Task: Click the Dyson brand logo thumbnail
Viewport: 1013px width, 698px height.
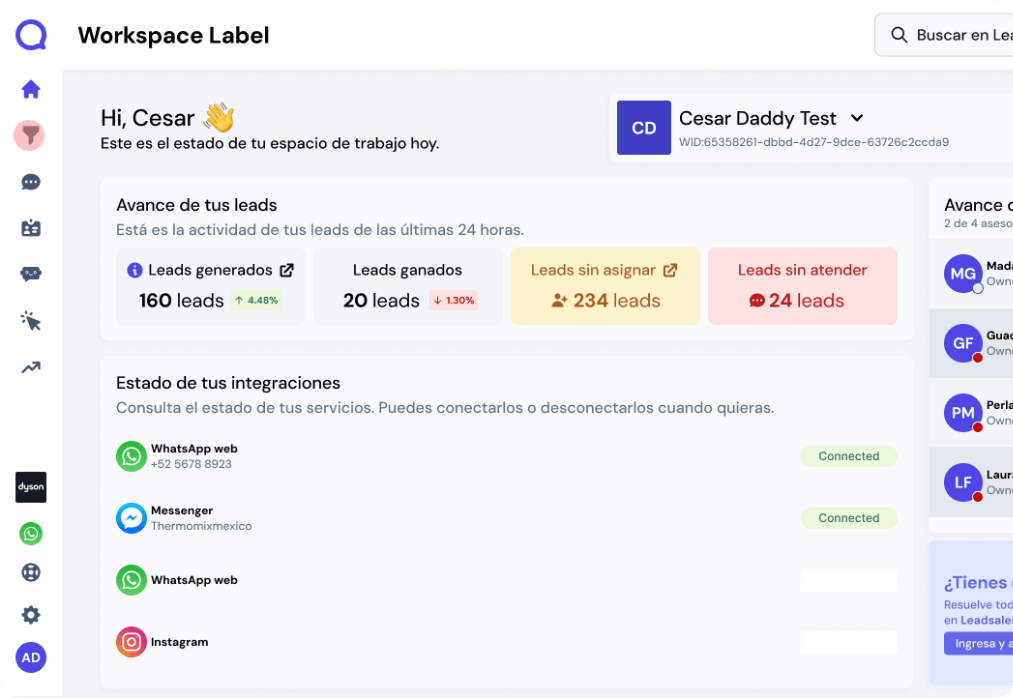Action: tap(31, 487)
